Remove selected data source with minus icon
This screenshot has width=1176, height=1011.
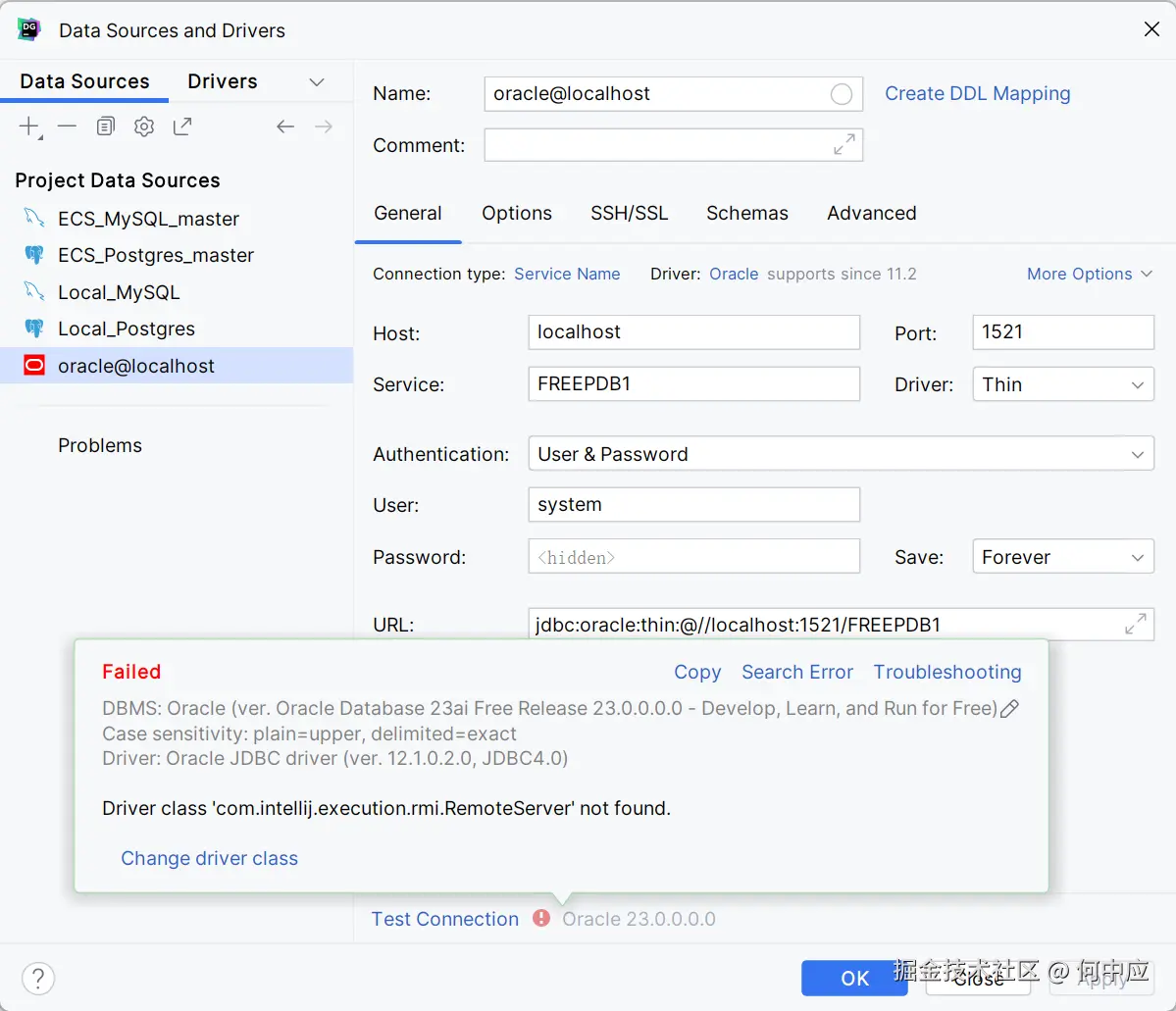67,126
